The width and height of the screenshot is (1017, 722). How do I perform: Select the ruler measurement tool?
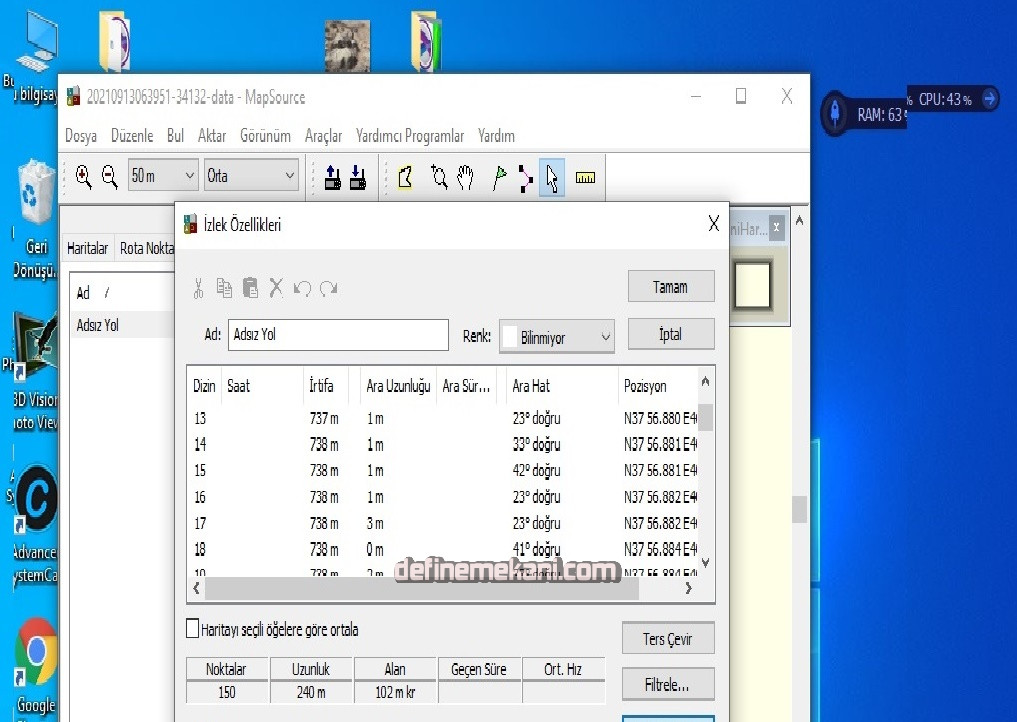click(585, 178)
